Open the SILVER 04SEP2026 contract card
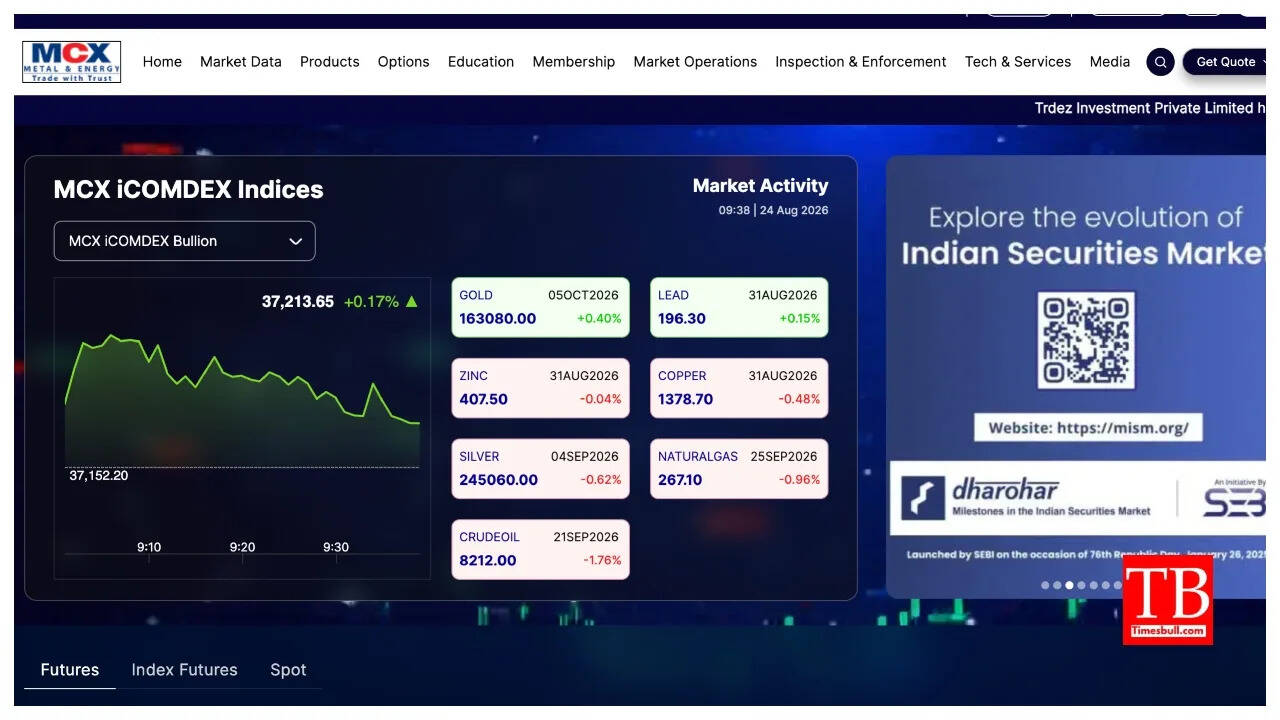Screen dimensions: 1280x720 pyautogui.click(x=540, y=468)
